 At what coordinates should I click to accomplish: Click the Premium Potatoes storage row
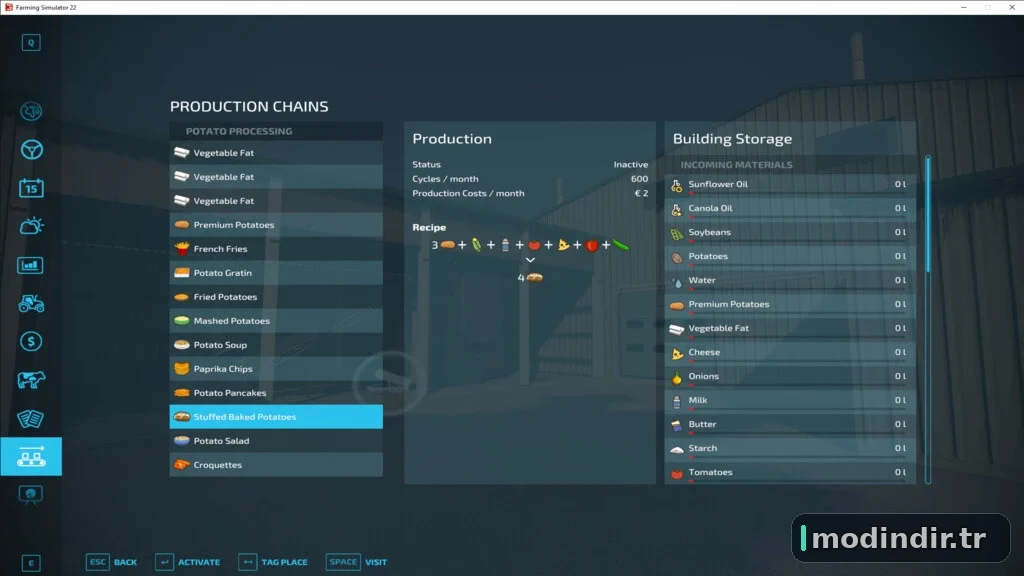coord(790,304)
